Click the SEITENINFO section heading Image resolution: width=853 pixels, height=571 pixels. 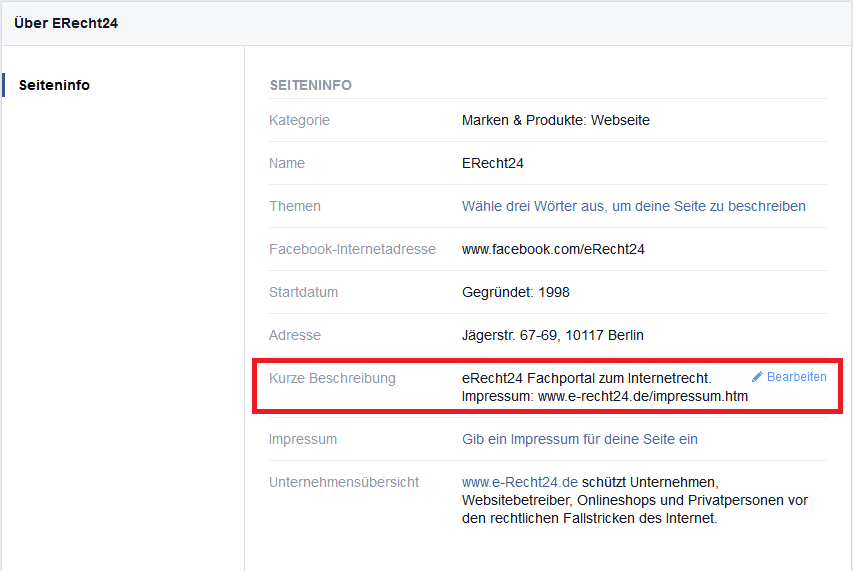click(x=310, y=85)
